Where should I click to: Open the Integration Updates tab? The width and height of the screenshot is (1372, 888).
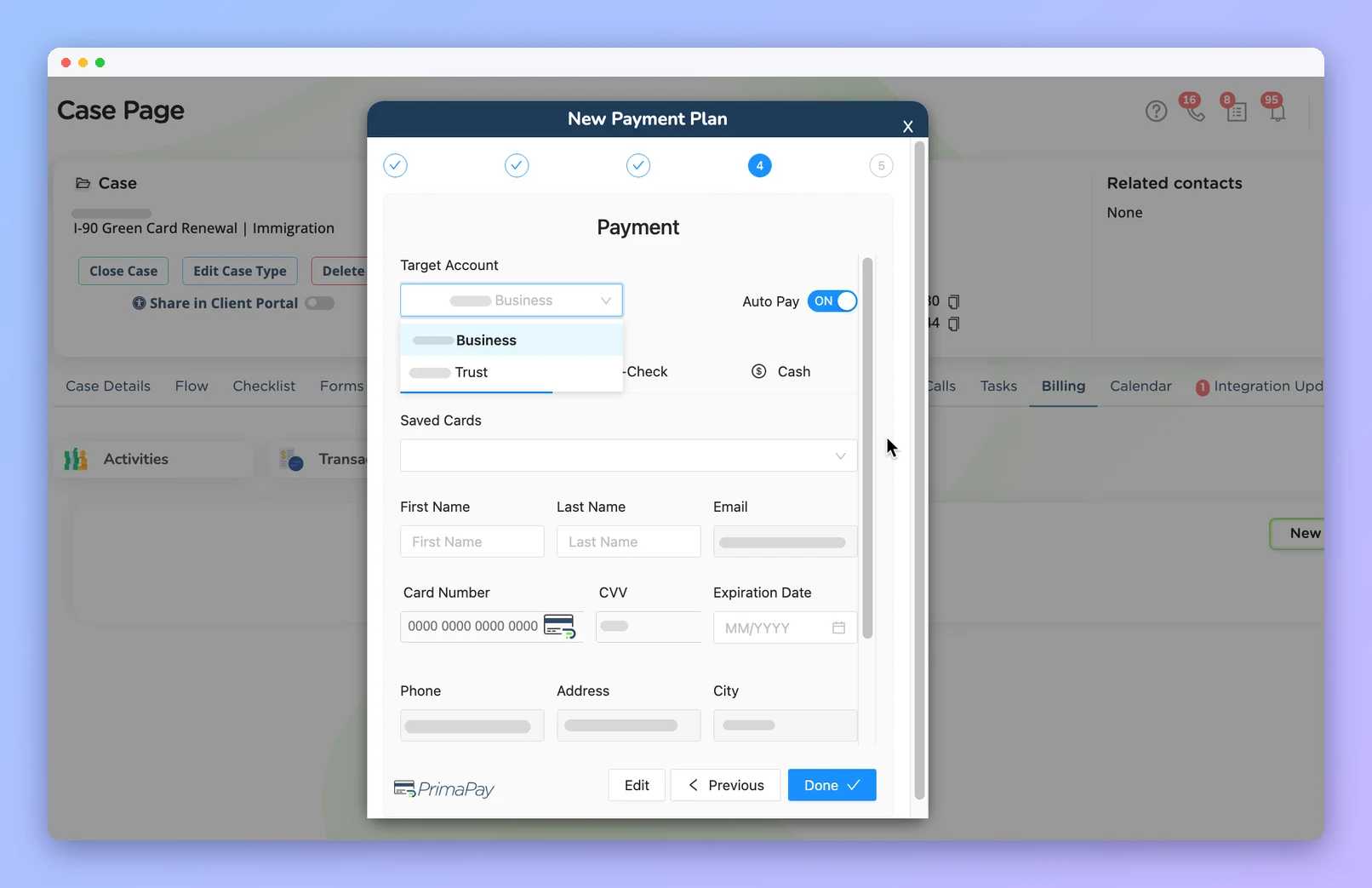[x=1260, y=386]
